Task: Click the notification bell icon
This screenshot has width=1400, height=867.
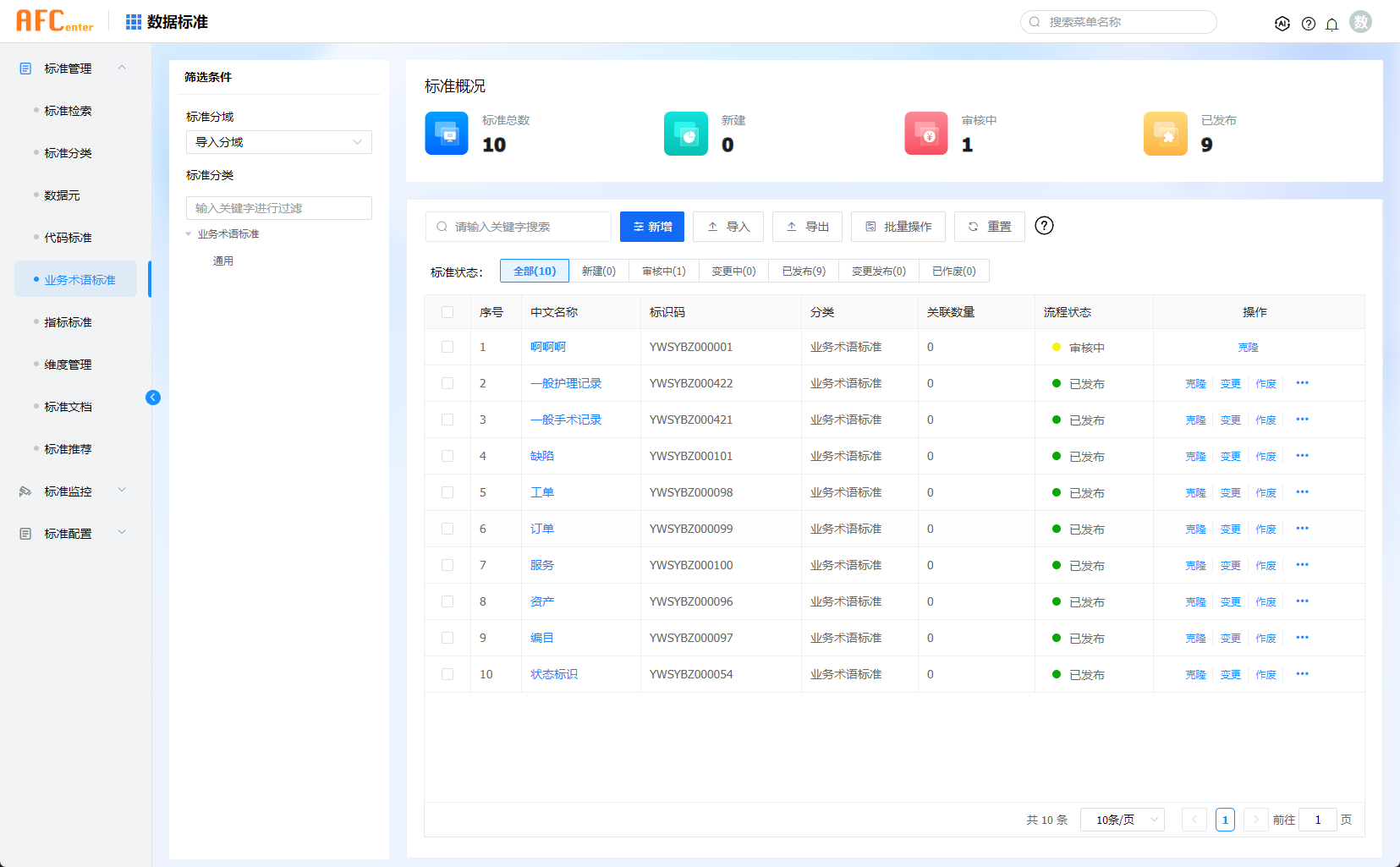Action: (1331, 24)
